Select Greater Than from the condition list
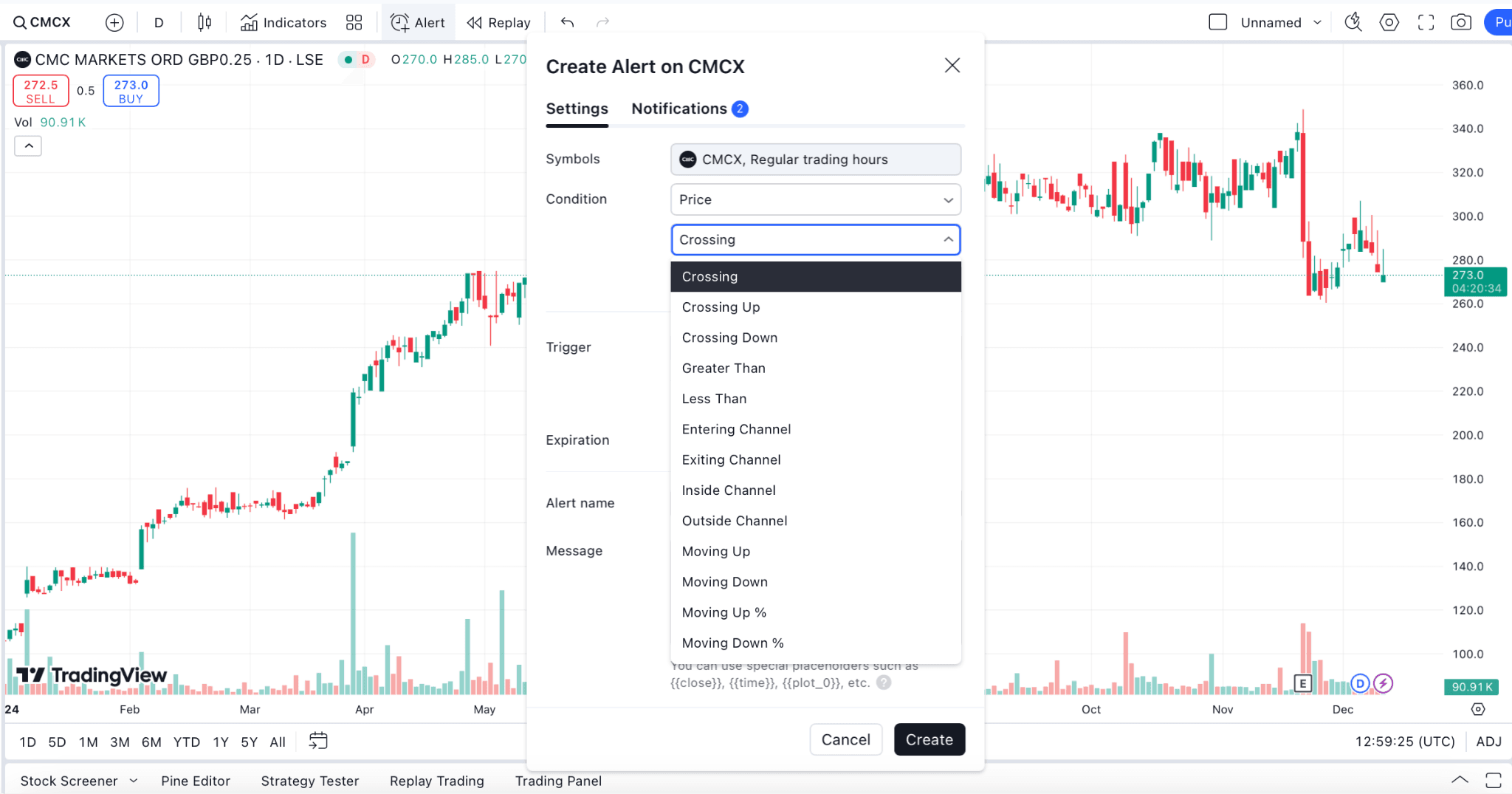 click(723, 367)
